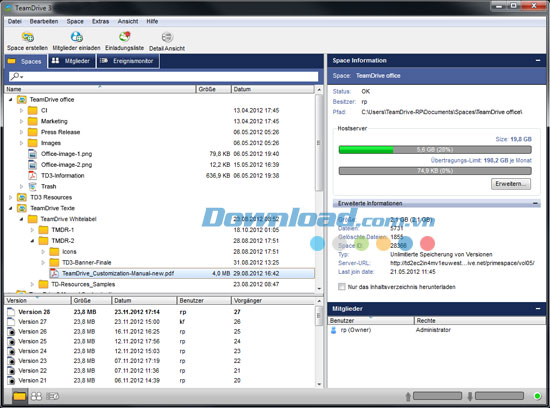The width and height of the screenshot is (550, 408).
Task: Expand the Marketing folder
Action: point(21,121)
